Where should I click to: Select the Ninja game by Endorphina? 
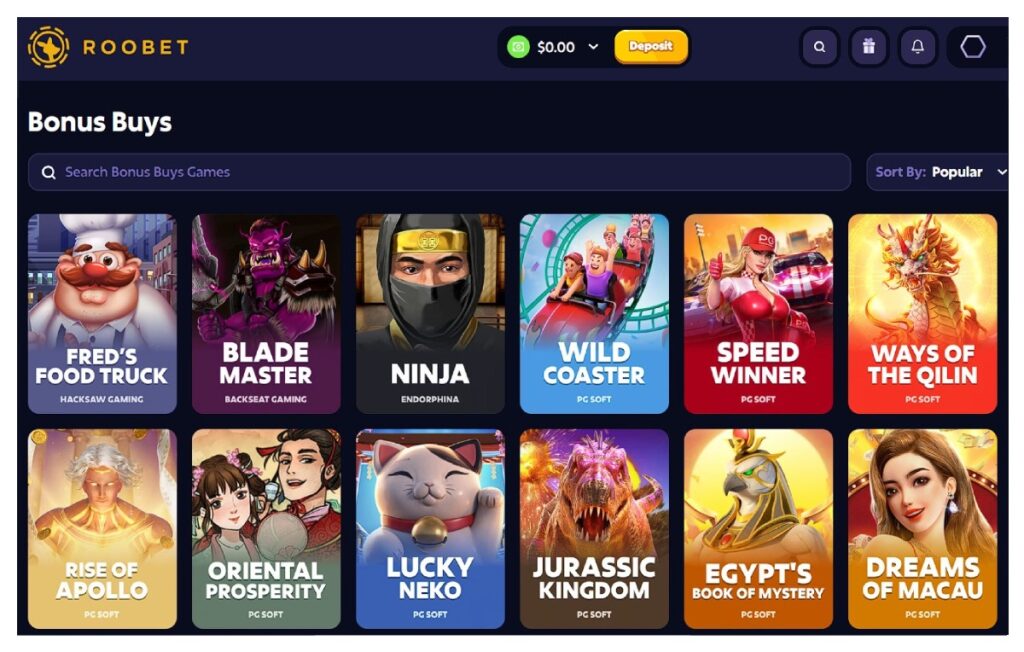tap(430, 314)
